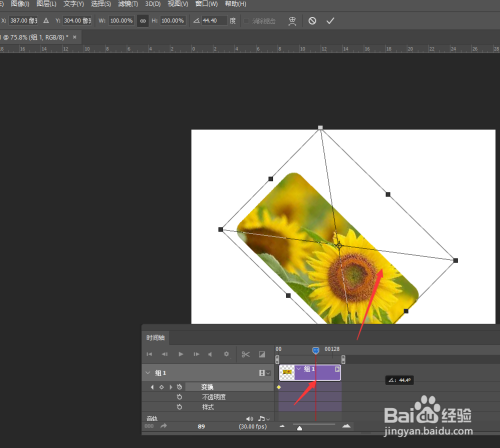Open the 视图(V) menu
Image resolution: width=500 pixels, height=448 pixels.
pyautogui.click(x=178, y=4)
